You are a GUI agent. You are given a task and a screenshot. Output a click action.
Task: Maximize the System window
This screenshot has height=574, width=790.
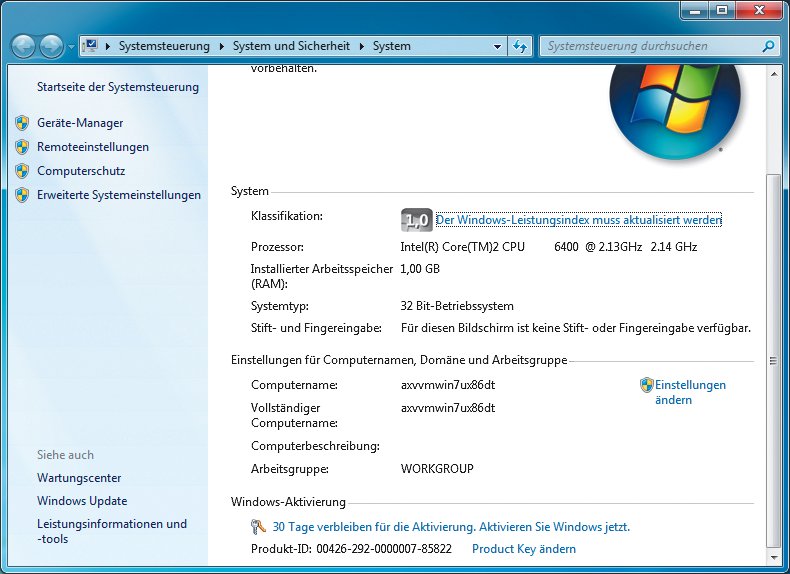[722, 10]
